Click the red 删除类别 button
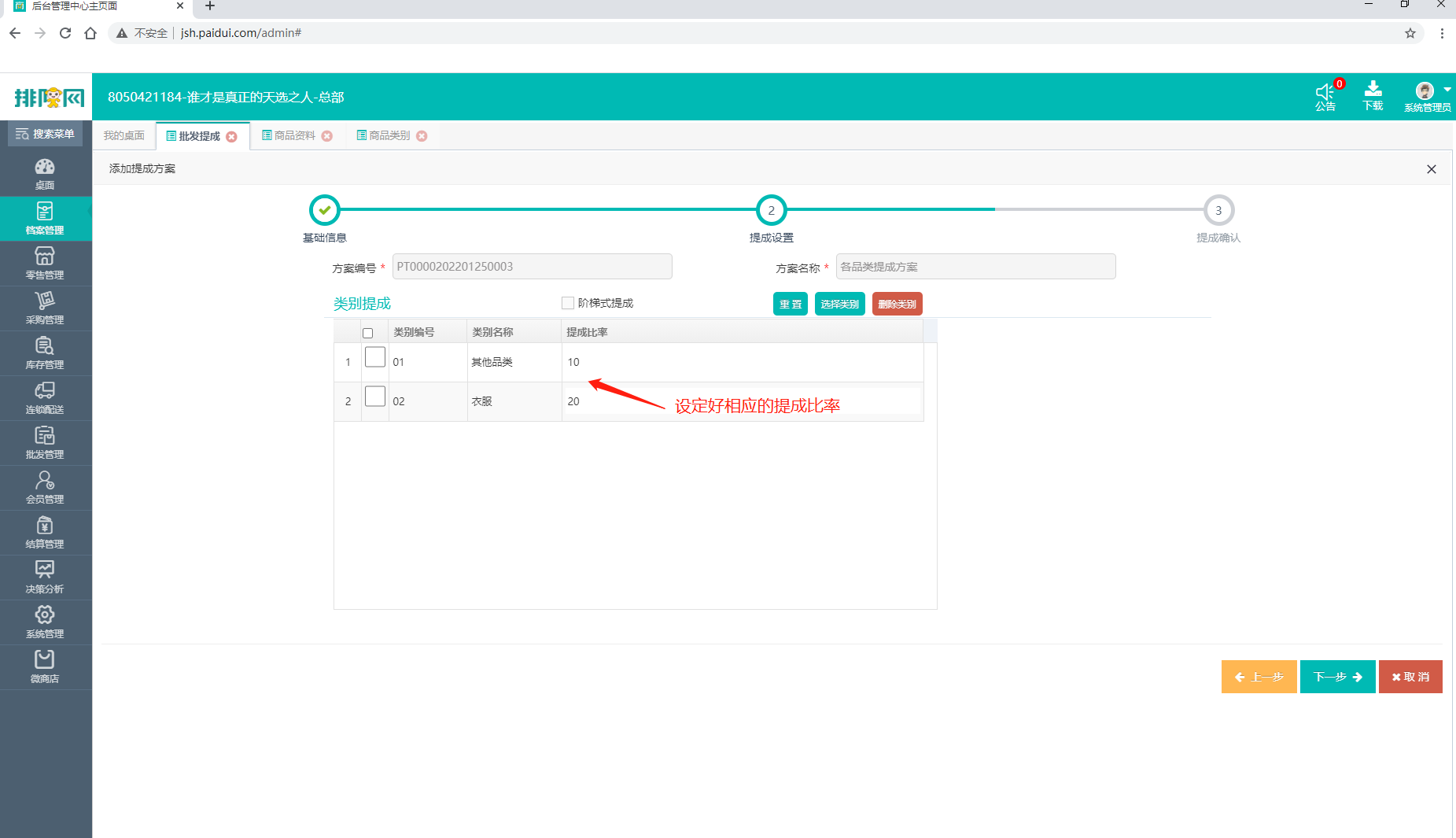The image size is (1456, 838). 898,304
